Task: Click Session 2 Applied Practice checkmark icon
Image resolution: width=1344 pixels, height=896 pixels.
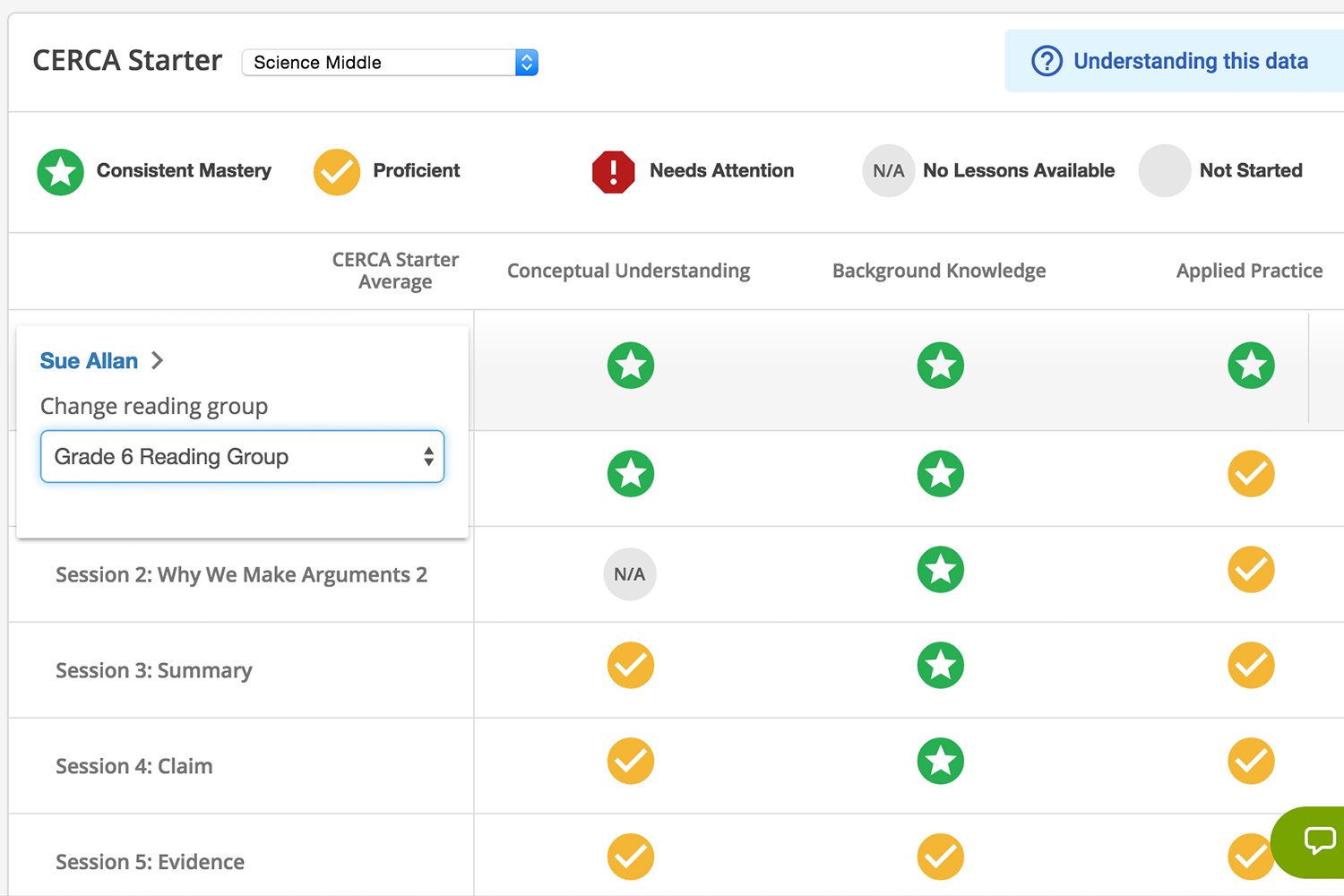Action: click(1251, 570)
